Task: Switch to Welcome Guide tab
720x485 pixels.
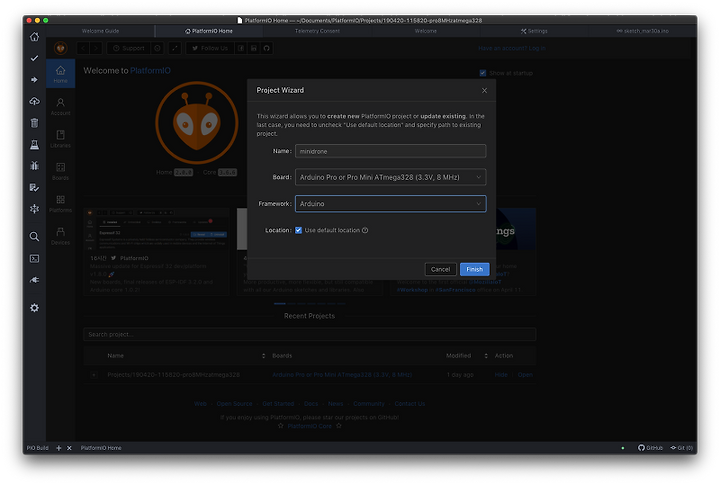Action: 101,31
